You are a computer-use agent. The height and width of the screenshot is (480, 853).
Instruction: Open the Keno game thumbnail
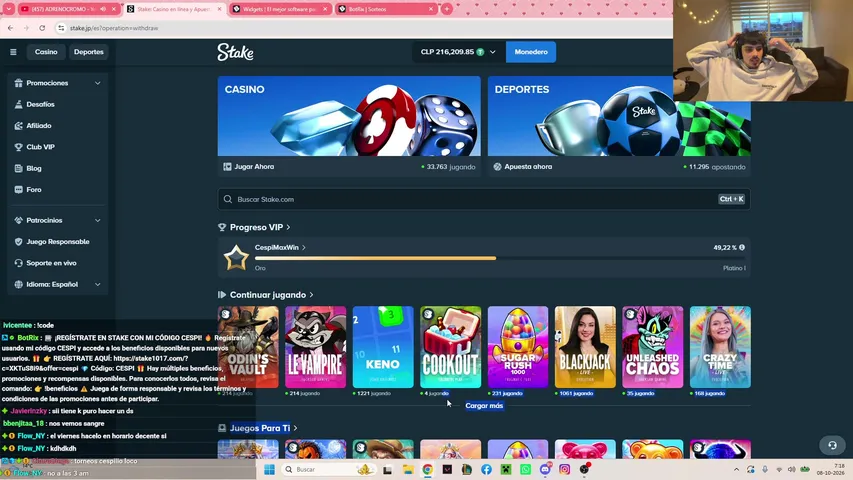[x=383, y=347]
